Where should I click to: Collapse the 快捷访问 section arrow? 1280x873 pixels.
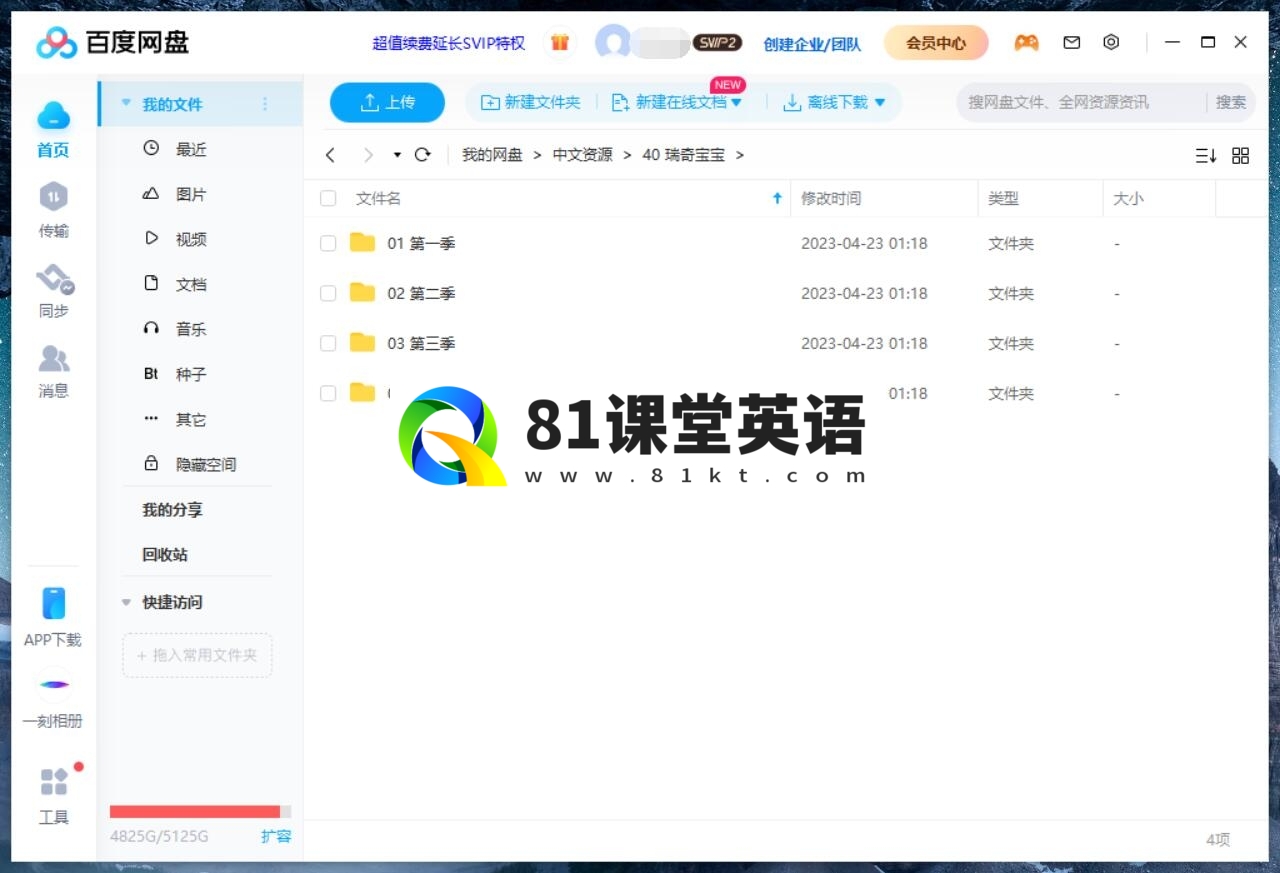click(126, 602)
